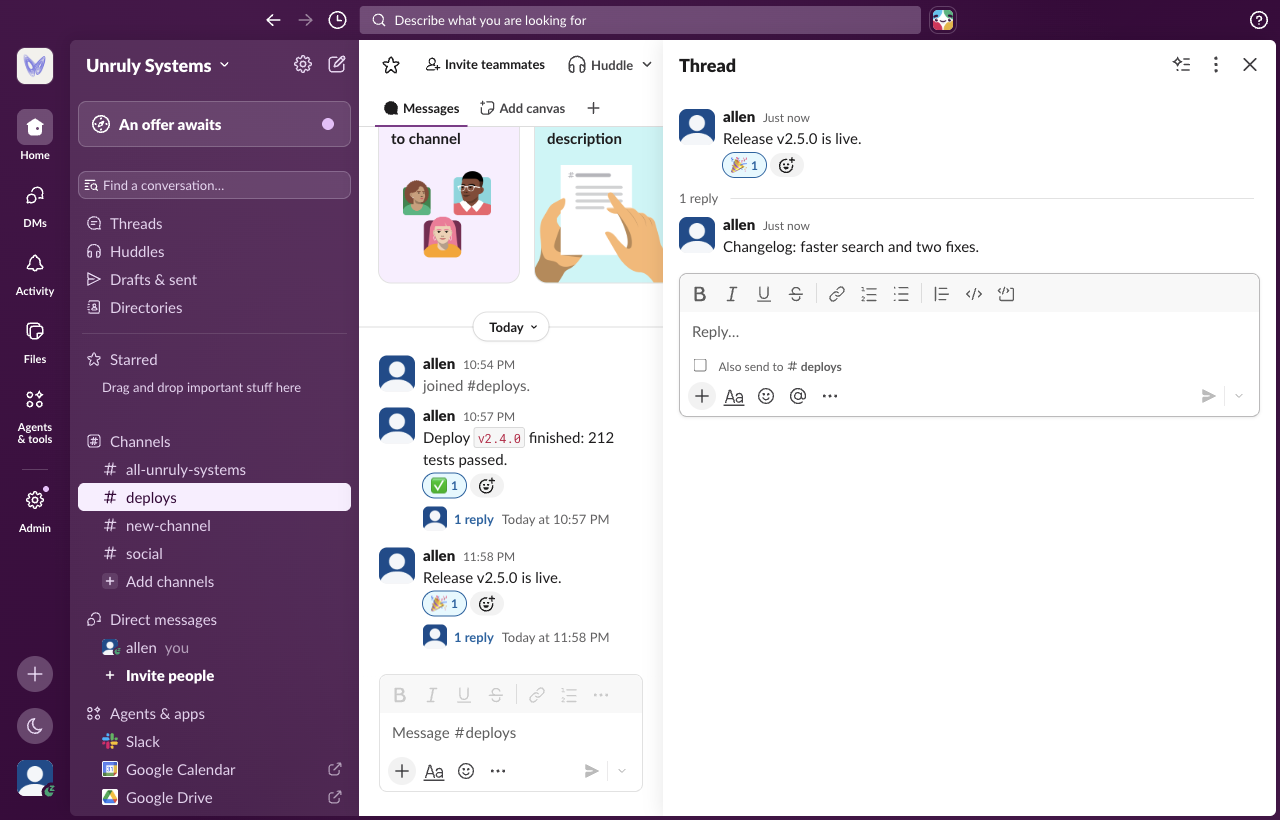Image resolution: width=1280 pixels, height=820 pixels.
Task: Open Agents & tools in left rail
Action: [x=35, y=414]
